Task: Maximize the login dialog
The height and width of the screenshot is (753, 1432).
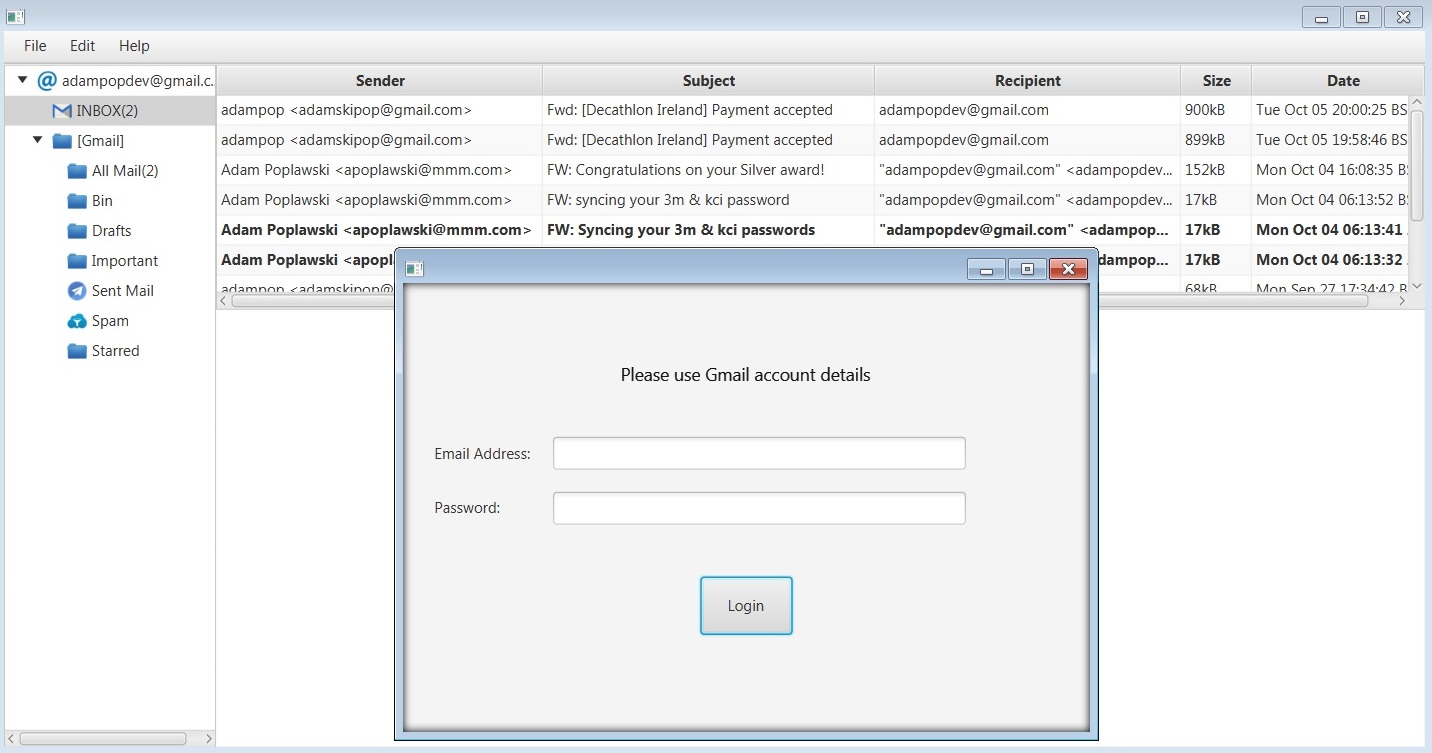Action: click(x=1027, y=269)
